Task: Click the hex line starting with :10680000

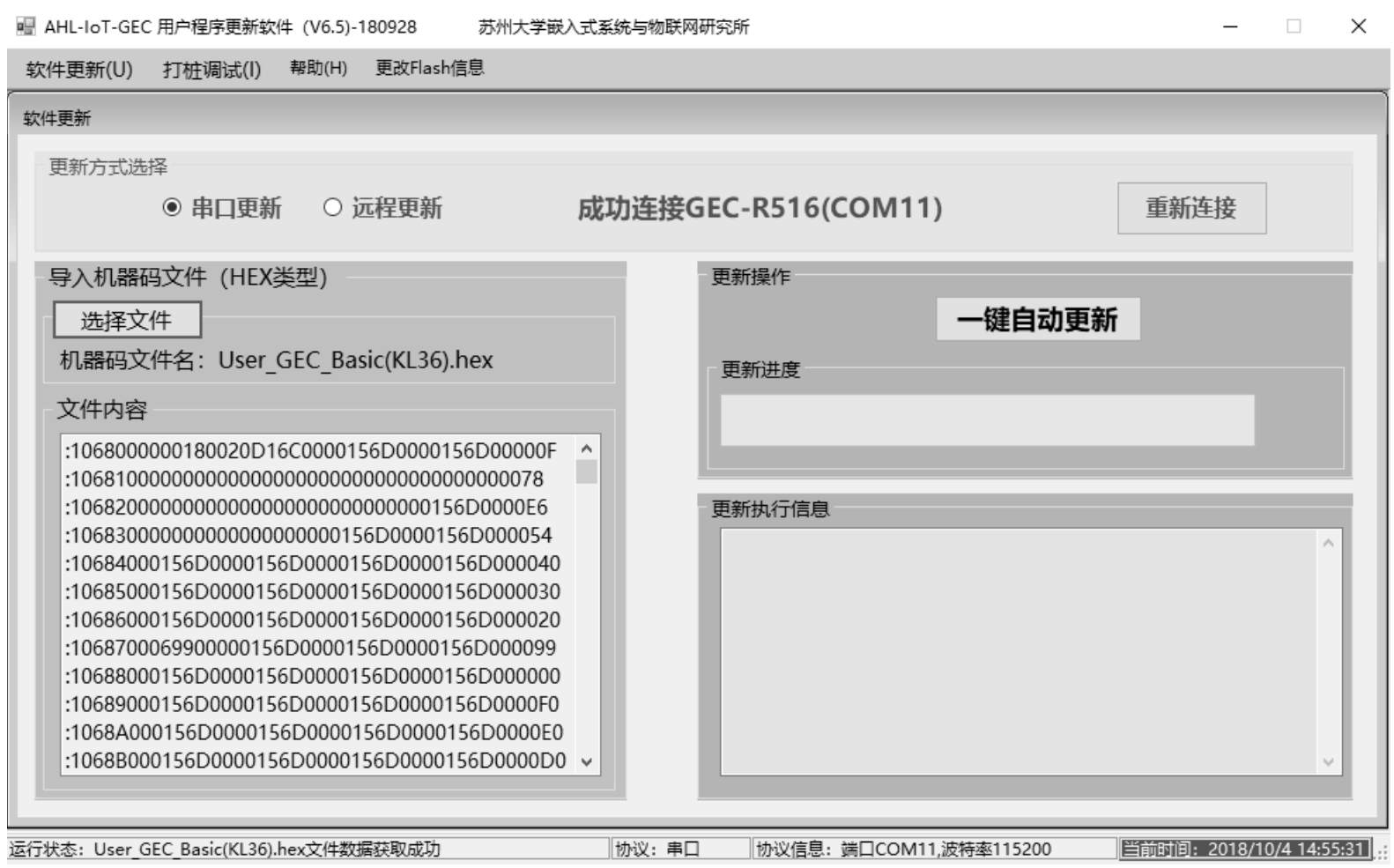Action: point(311,451)
